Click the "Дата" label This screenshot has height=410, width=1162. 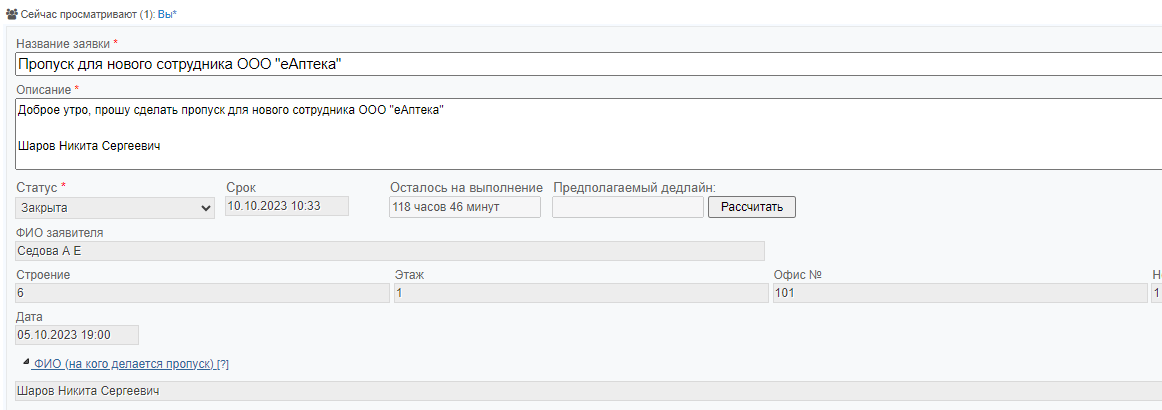click(30, 317)
